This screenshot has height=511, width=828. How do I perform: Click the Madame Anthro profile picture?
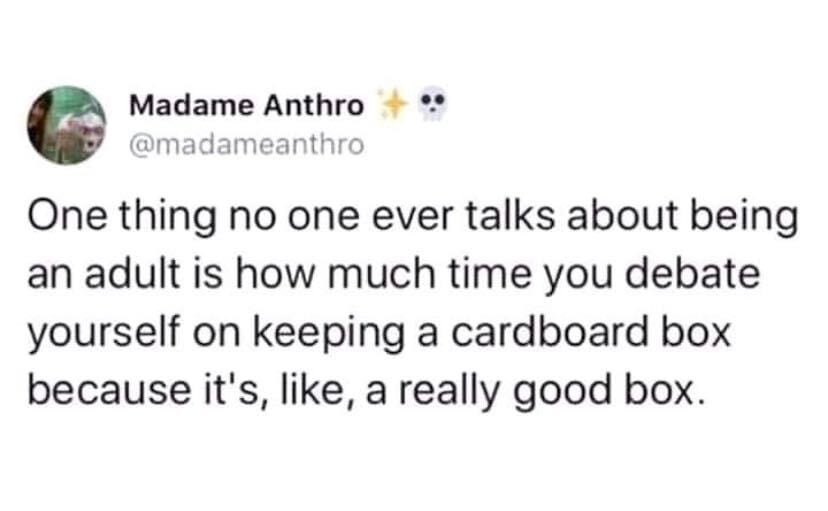click(x=67, y=123)
